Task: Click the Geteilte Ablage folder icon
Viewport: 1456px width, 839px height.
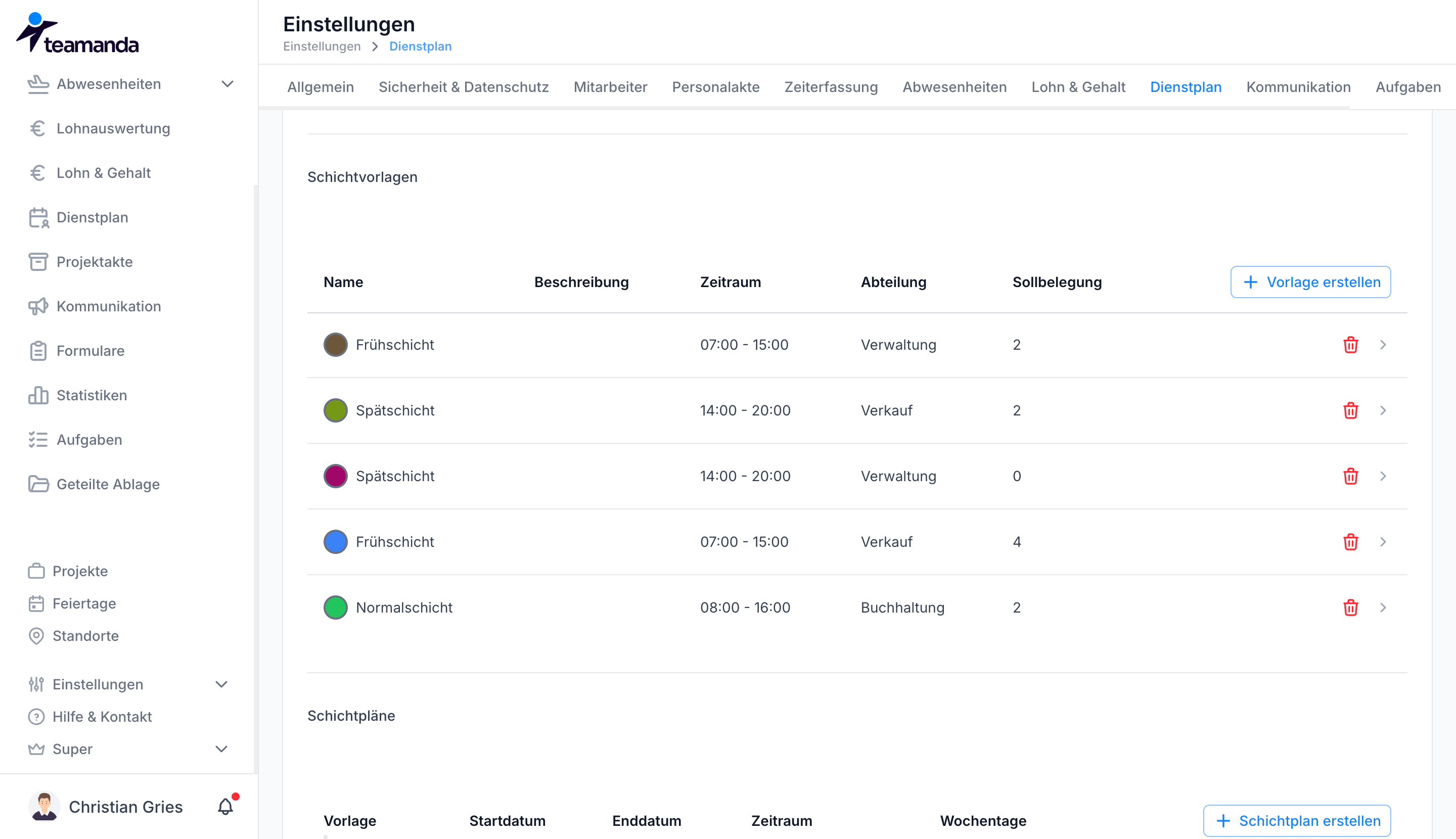Action: pyautogui.click(x=38, y=484)
